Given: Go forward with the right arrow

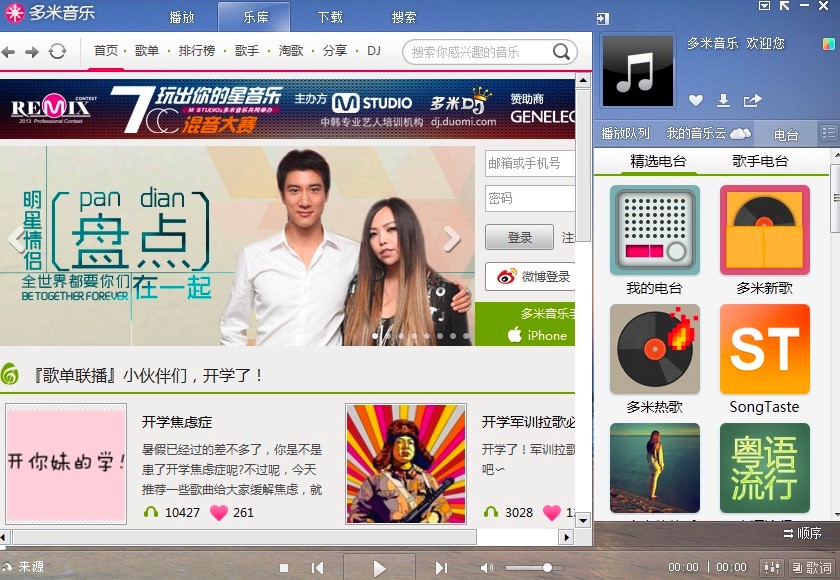Looking at the screenshot, I should (32, 52).
